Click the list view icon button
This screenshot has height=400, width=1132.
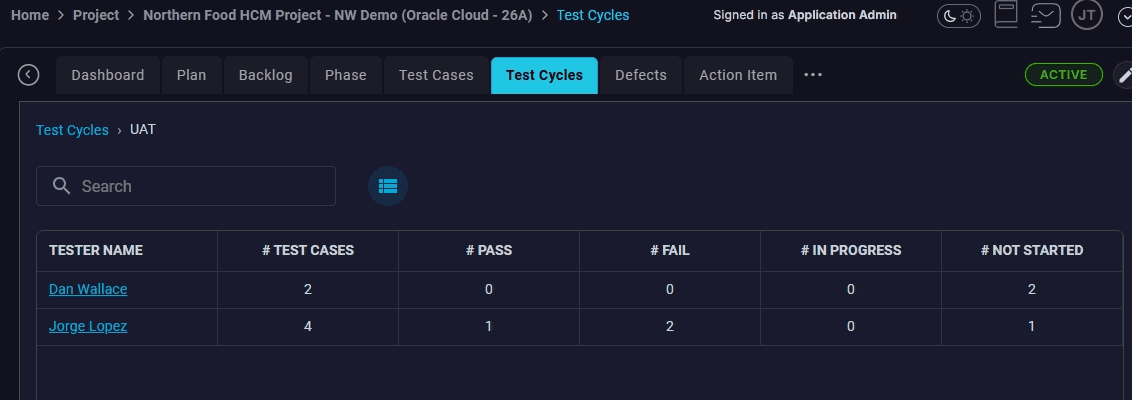coord(388,186)
